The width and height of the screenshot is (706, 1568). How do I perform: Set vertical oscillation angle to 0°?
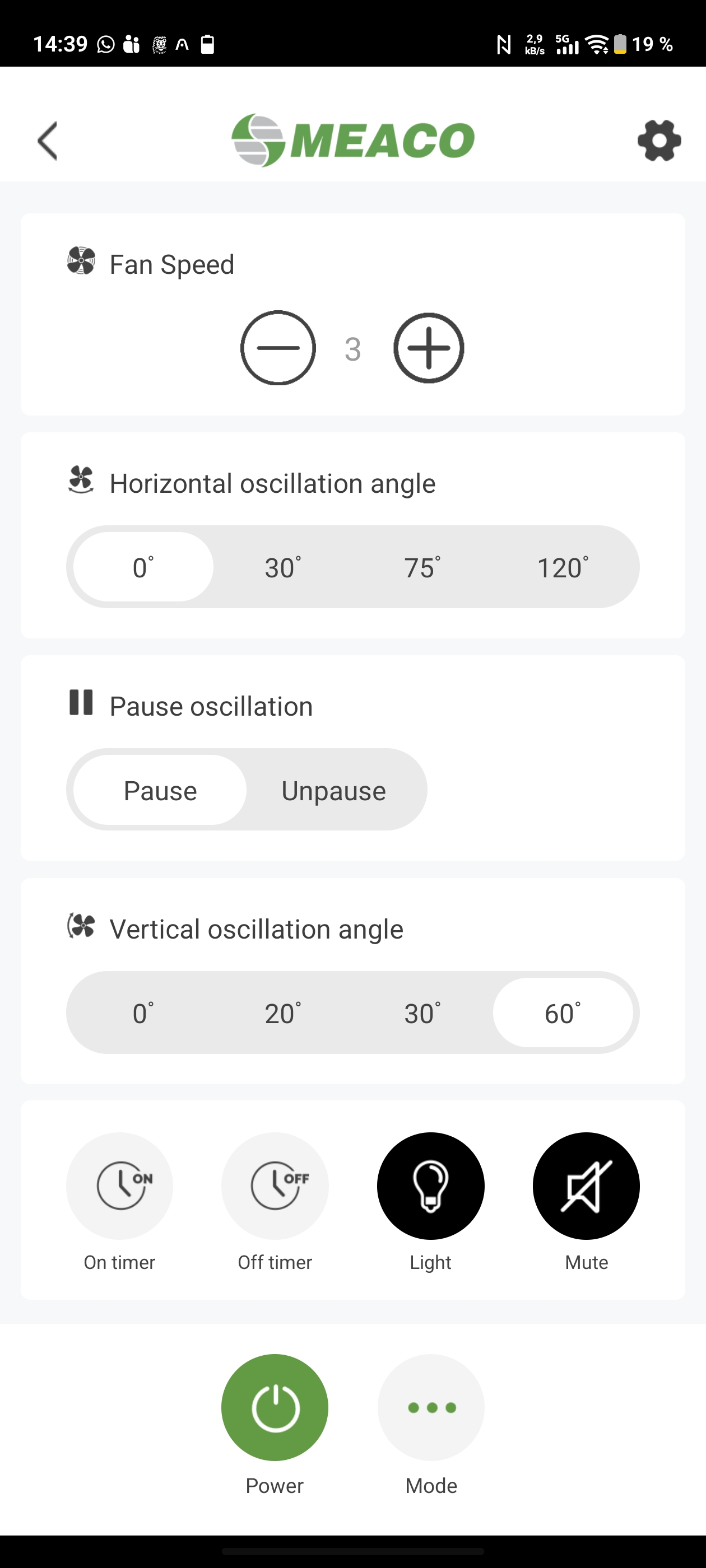point(143,1013)
